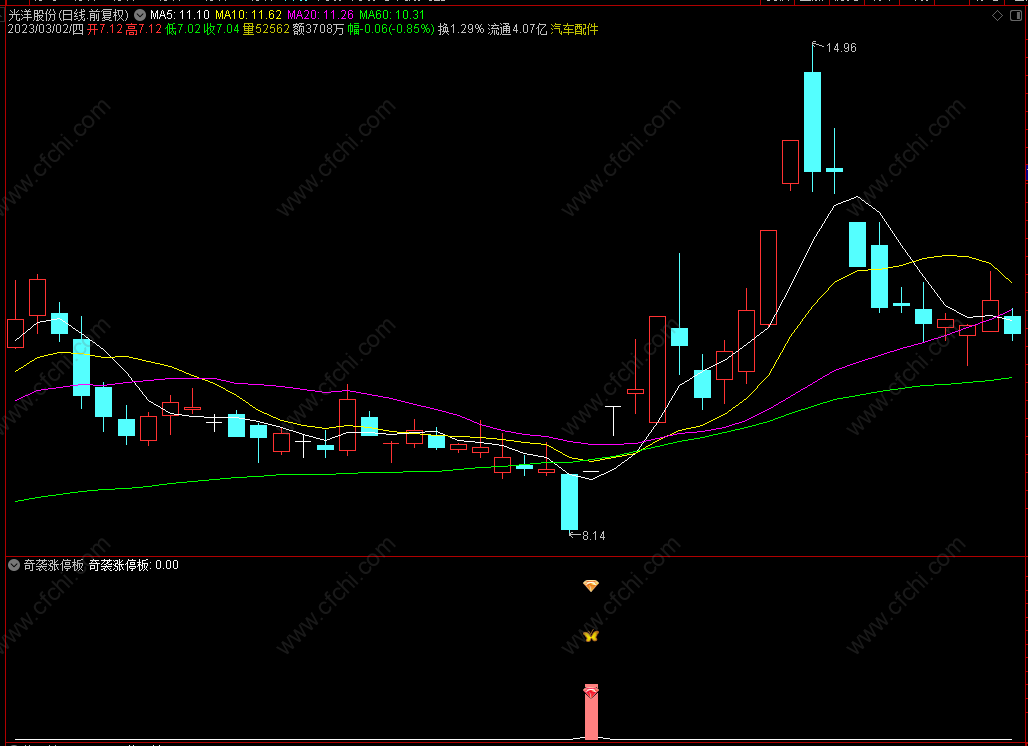Screen dimensions: 1028x746
Task: Click the 8.14 low price marker
Action: coord(593,536)
